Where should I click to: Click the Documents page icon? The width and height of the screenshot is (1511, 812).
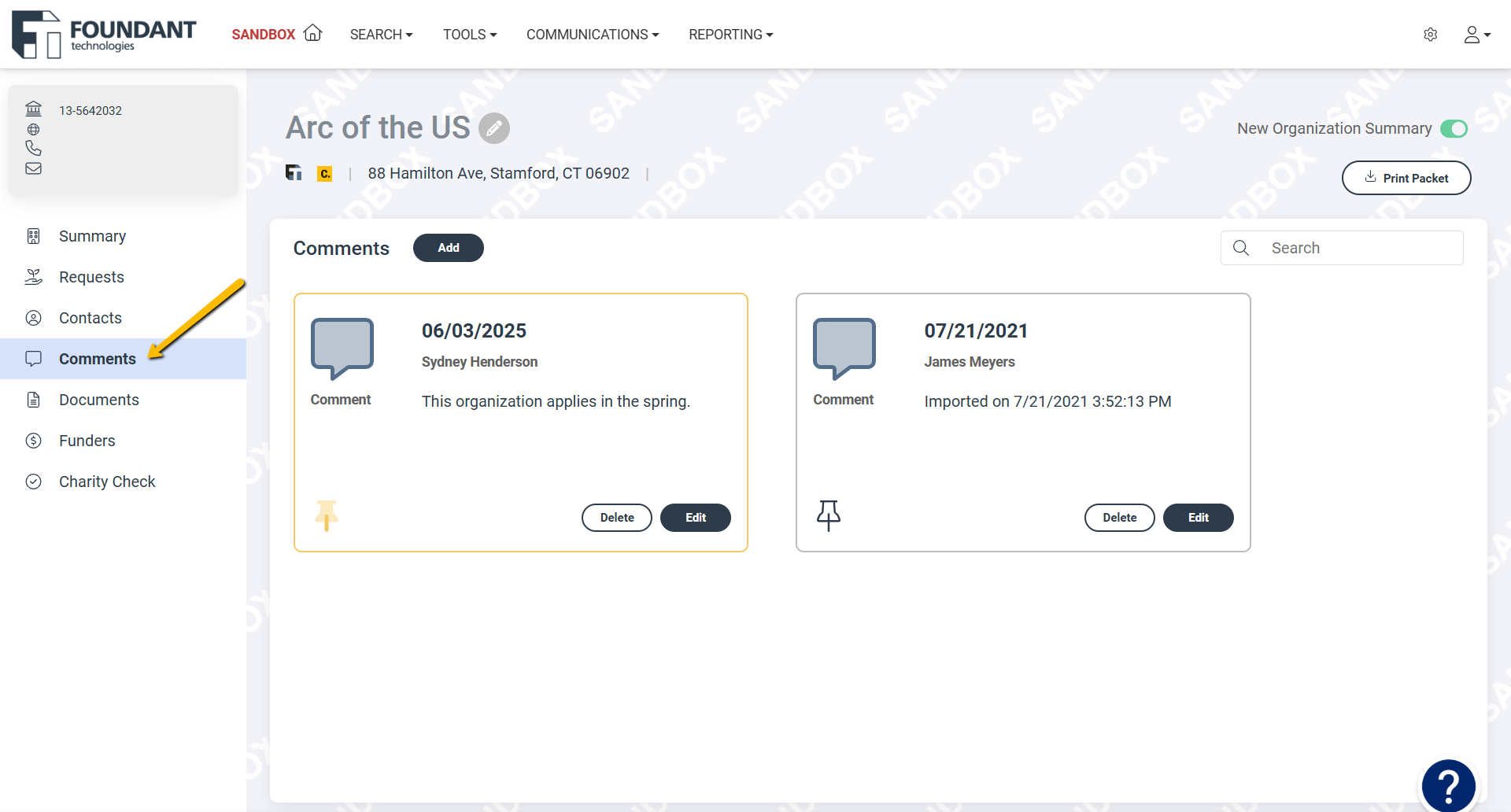point(33,399)
